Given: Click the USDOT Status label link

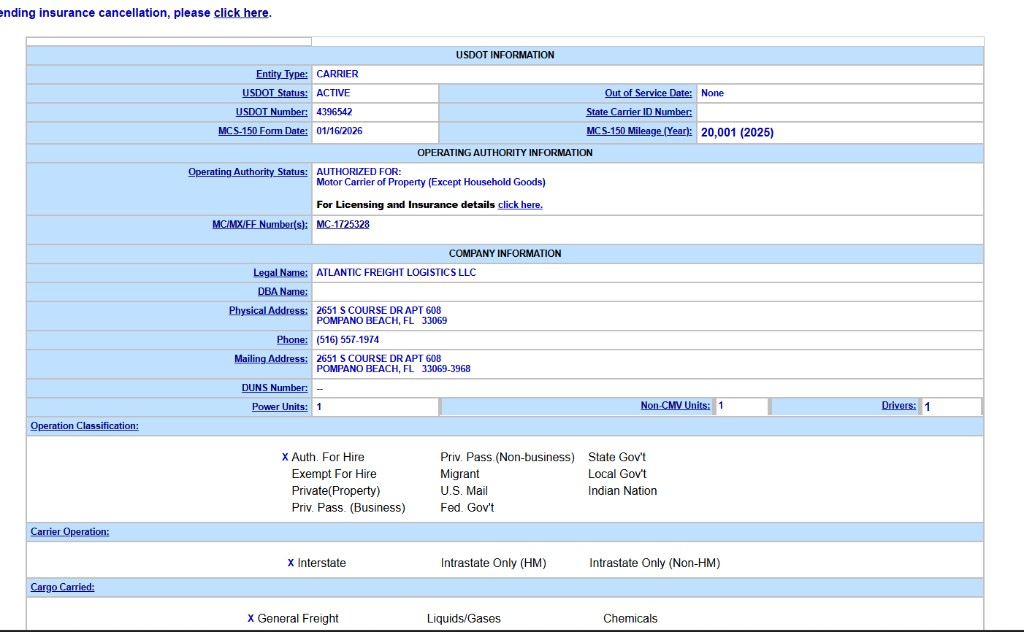Looking at the screenshot, I should pyautogui.click(x=274, y=93).
